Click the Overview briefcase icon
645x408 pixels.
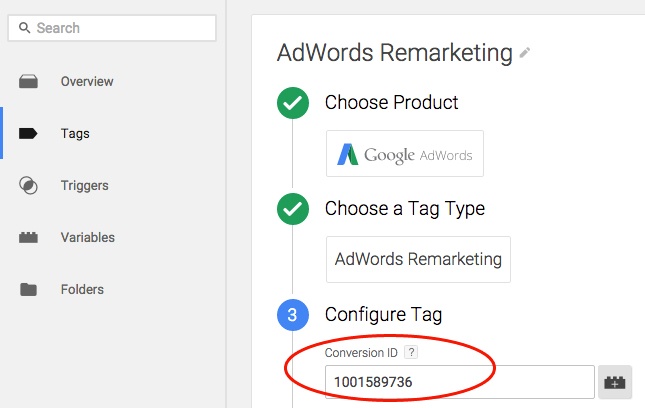click(29, 82)
